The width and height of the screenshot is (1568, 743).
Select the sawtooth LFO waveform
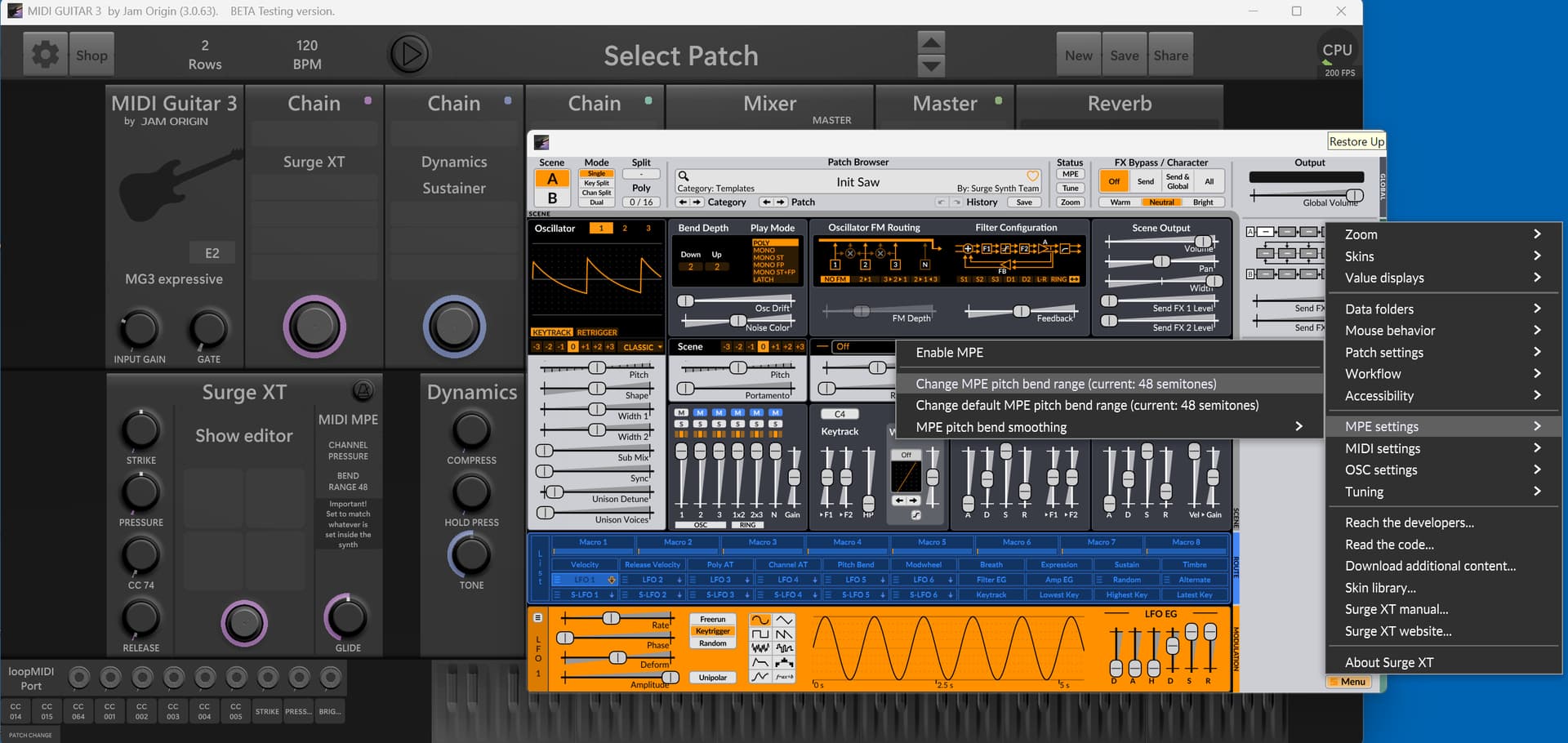click(784, 634)
